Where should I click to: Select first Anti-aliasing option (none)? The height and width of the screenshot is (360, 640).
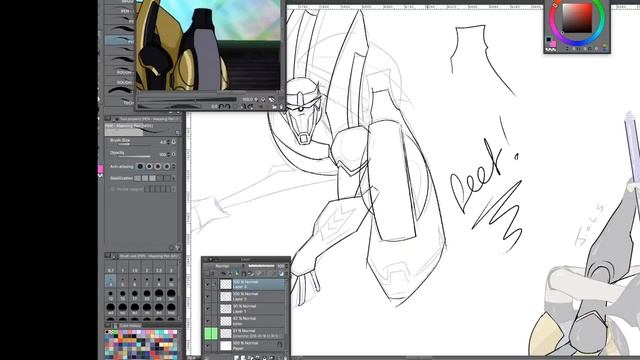click(x=140, y=167)
